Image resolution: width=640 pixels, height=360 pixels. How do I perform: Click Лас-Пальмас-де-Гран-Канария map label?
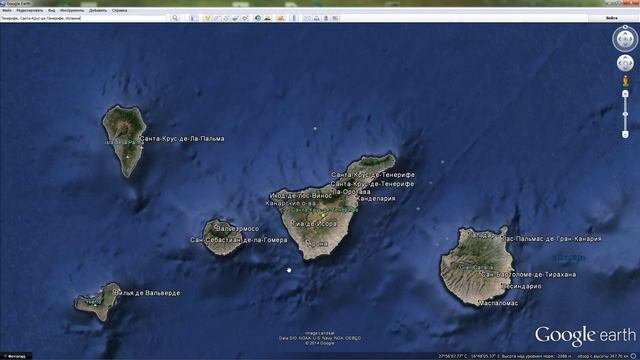pyautogui.click(x=553, y=238)
